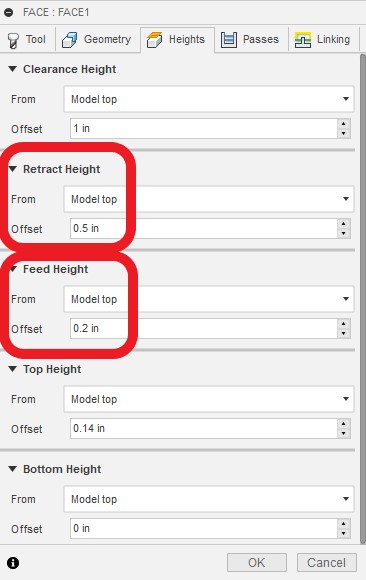Viewport: 366px width, 580px height.
Task: Collapse dialog using FACE1 header minus icon
Action: point(9,13)
